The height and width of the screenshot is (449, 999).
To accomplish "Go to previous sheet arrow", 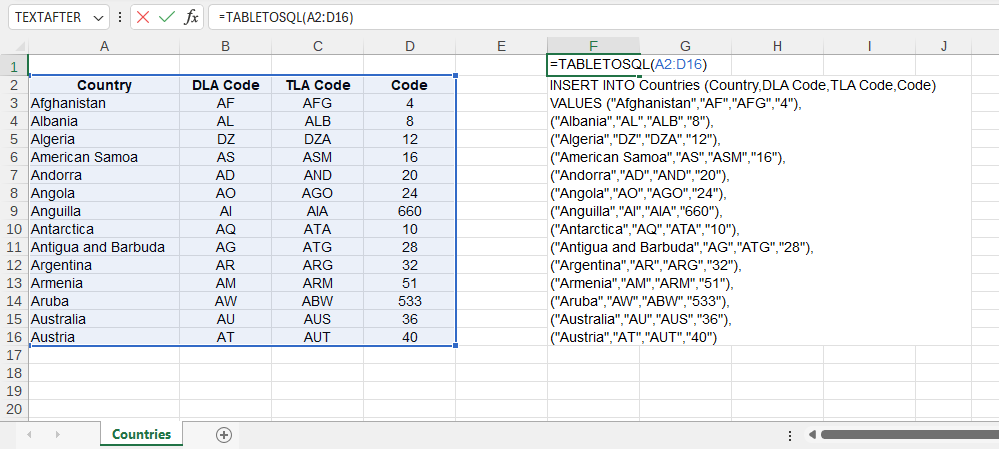I will [29, 435].
